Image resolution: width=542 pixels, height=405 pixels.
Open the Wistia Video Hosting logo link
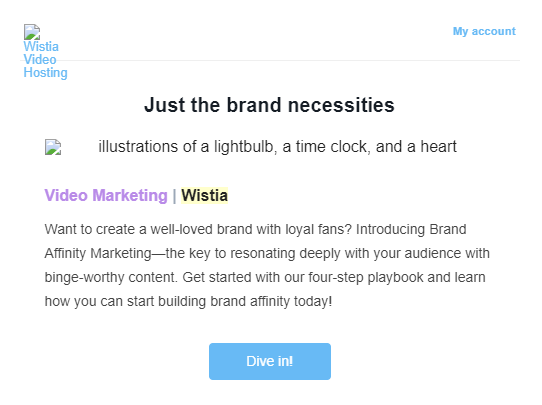[x=45, y=52]
